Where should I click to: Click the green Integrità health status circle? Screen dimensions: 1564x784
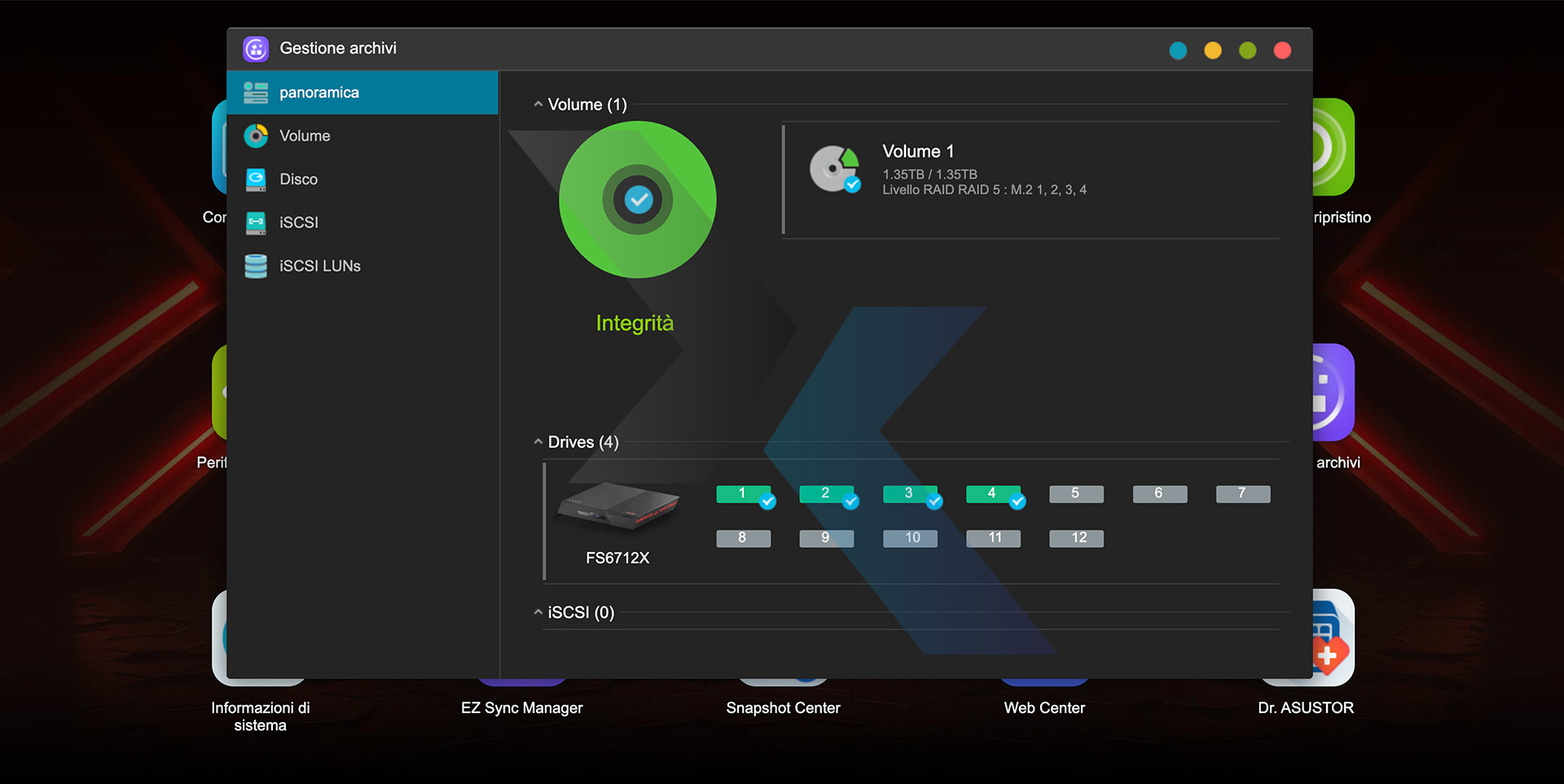point(637,200)
